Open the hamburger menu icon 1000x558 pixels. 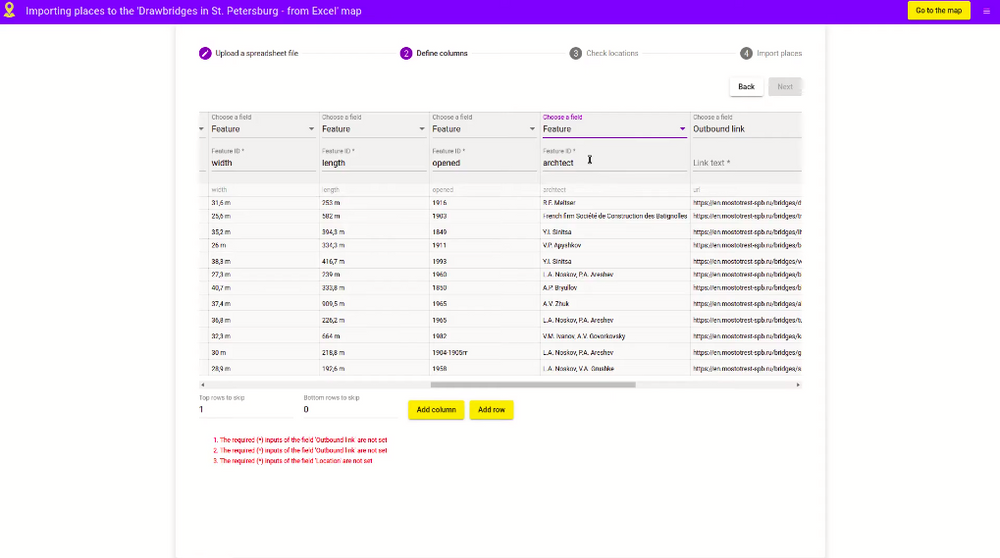[x=987, y=11]
